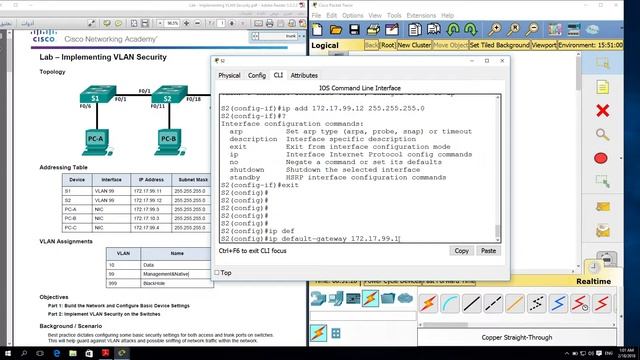
Task: Zoom in with Adobe Reader plus button
Action: click(187, 23)
